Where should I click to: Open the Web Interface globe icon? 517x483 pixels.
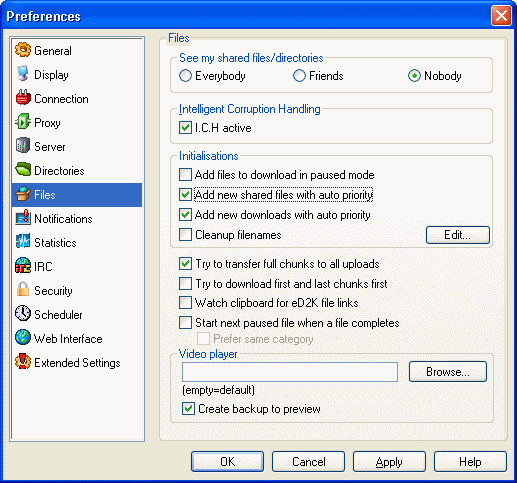pyautogui.click(x=23, y=338)
